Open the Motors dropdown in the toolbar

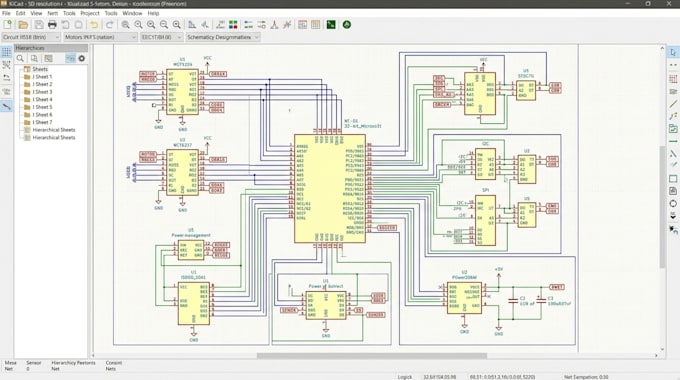[x=100, y=37]
